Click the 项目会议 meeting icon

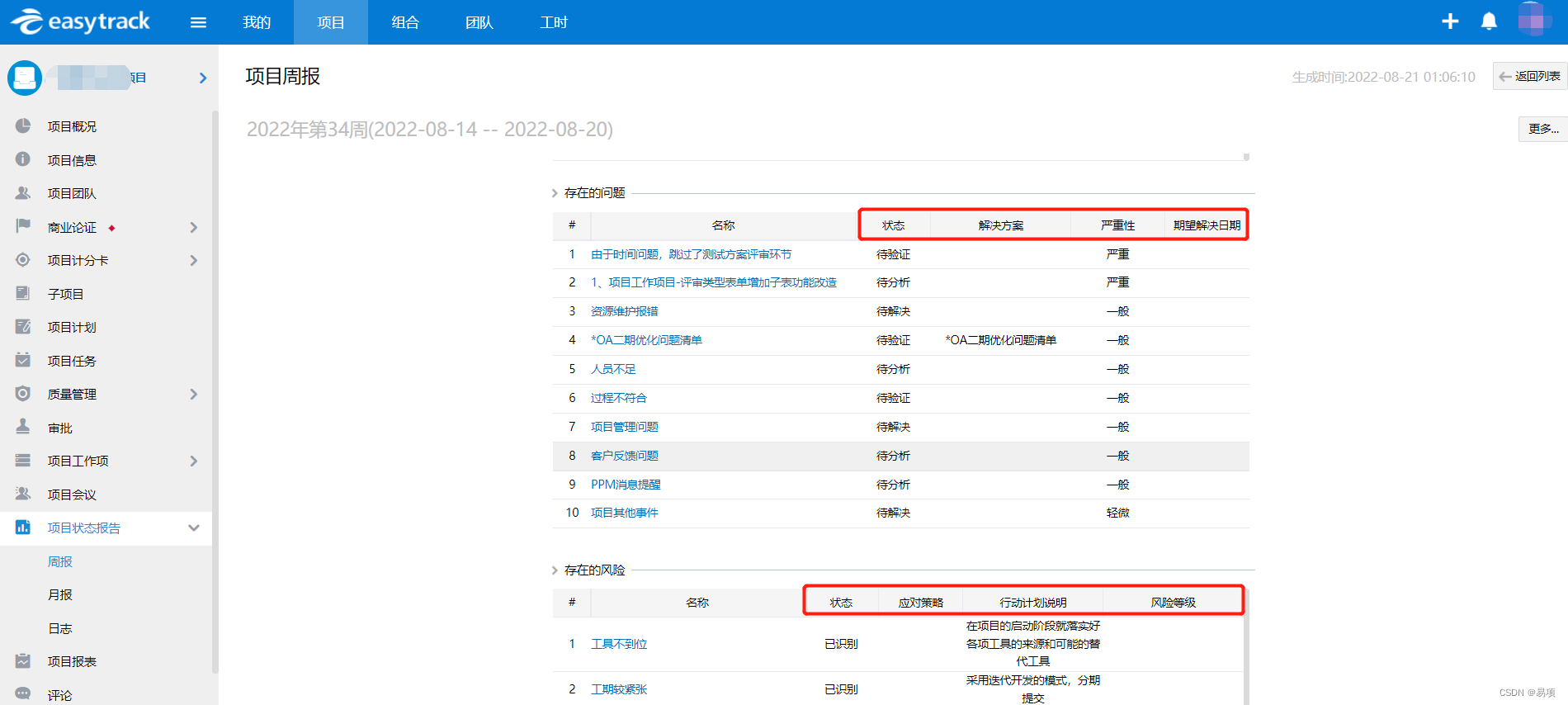23,494
